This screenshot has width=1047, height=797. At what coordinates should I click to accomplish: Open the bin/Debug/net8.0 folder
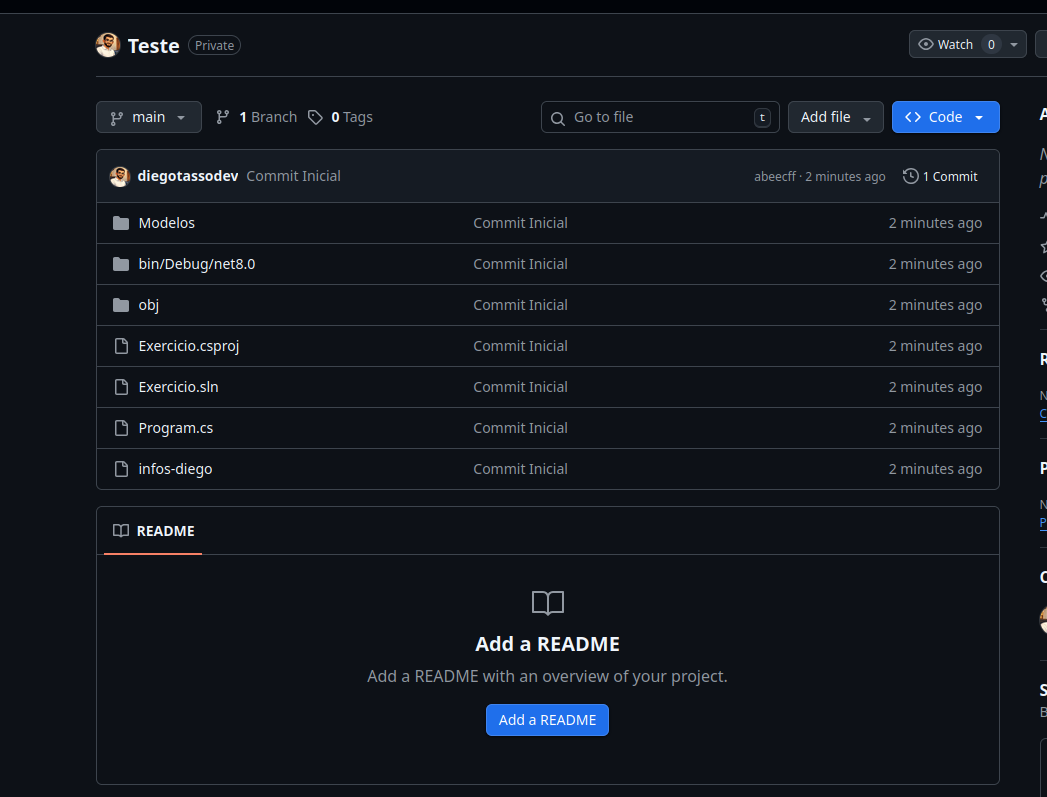[x=197, y=264]
